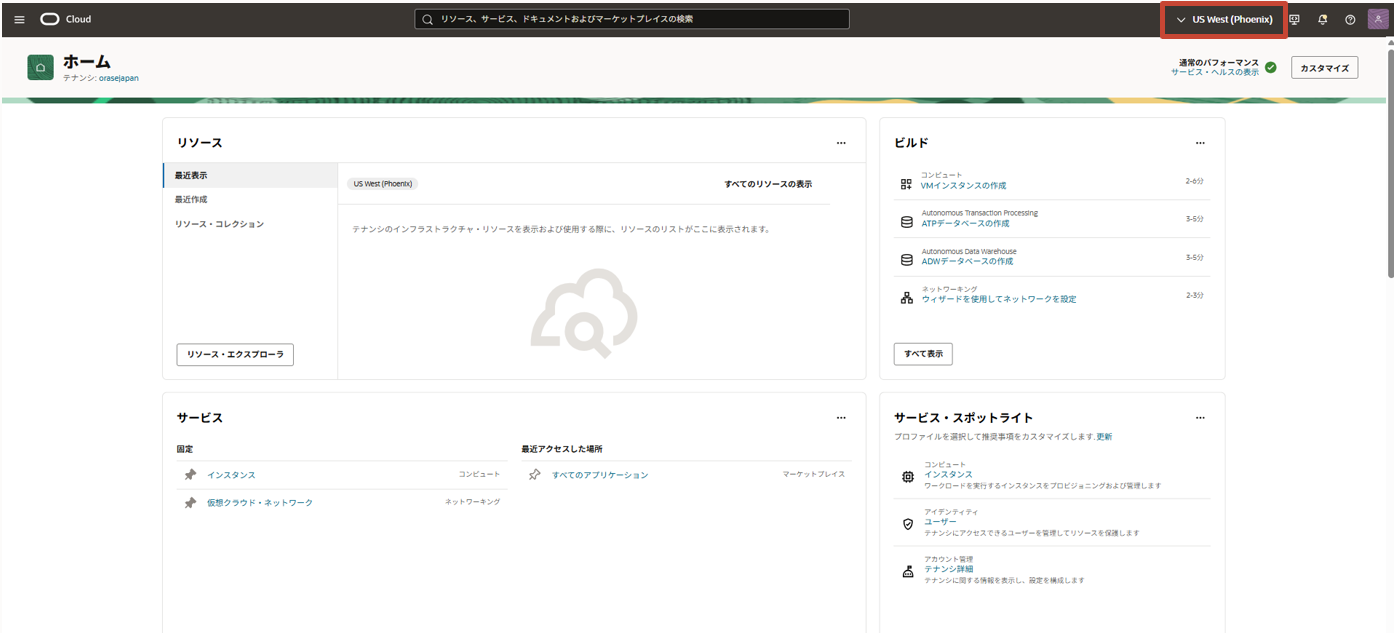Click the 最近アクセスした場所 heading
1394x633 pixels.
click(x=562, y=449)
